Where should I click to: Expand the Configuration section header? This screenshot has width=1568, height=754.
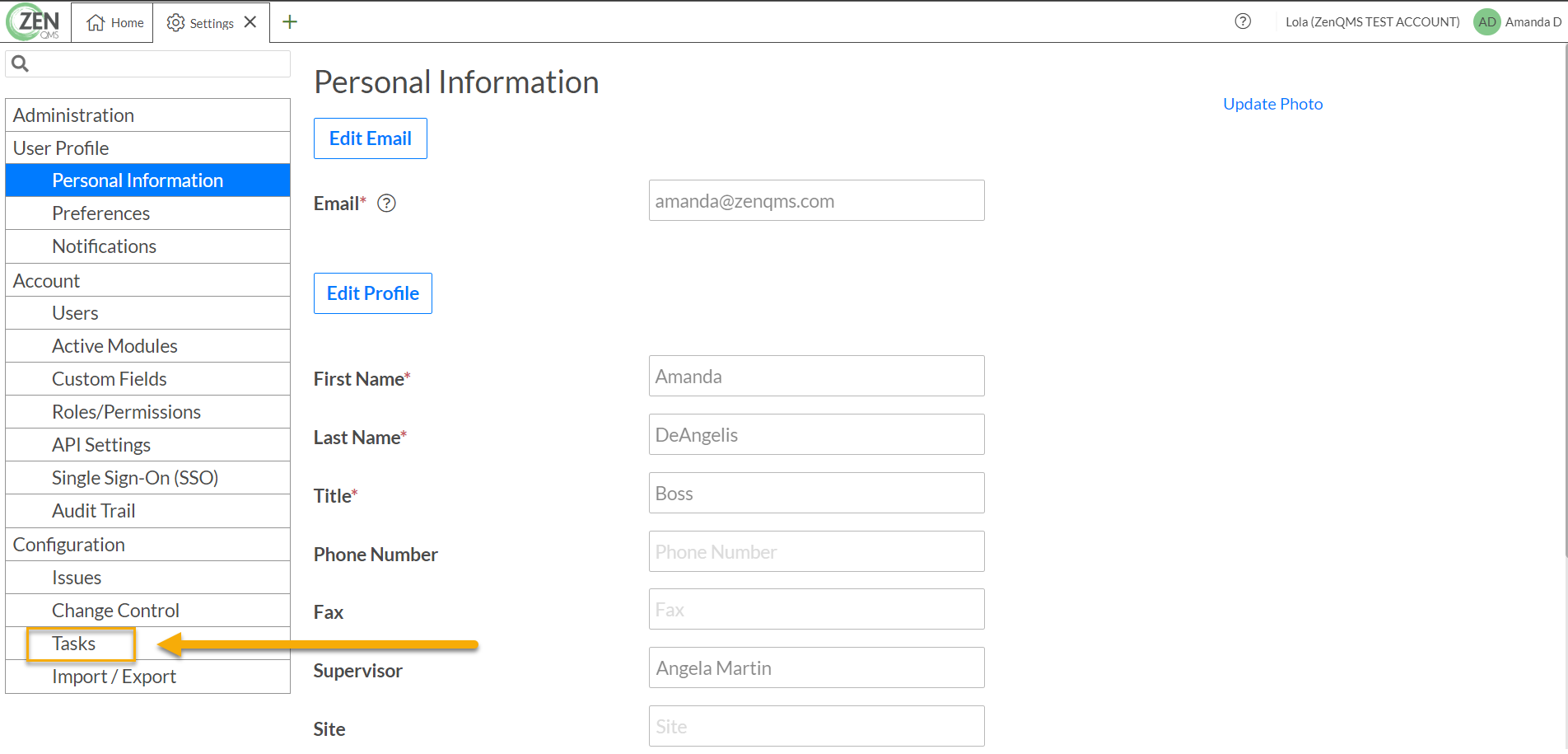[69, 545]
